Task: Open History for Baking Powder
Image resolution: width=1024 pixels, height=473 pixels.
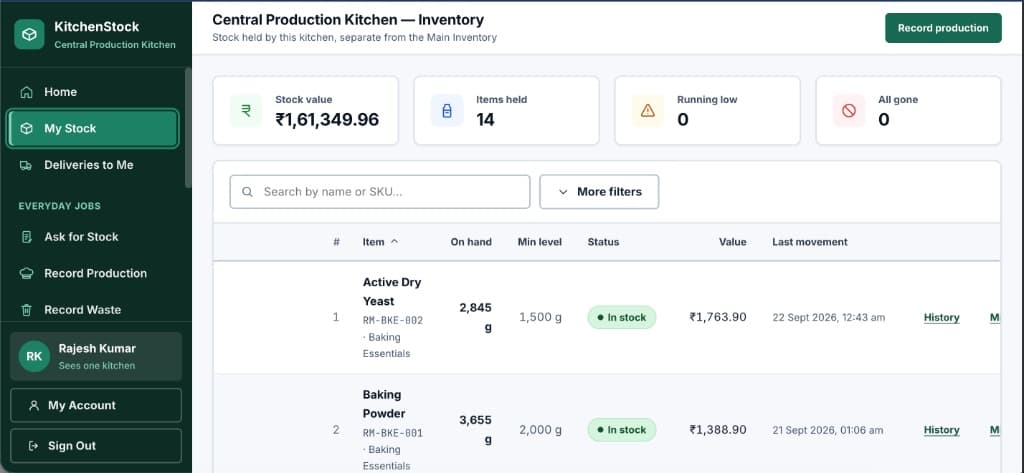Action: pyautogui.click(x=941, y=431)
